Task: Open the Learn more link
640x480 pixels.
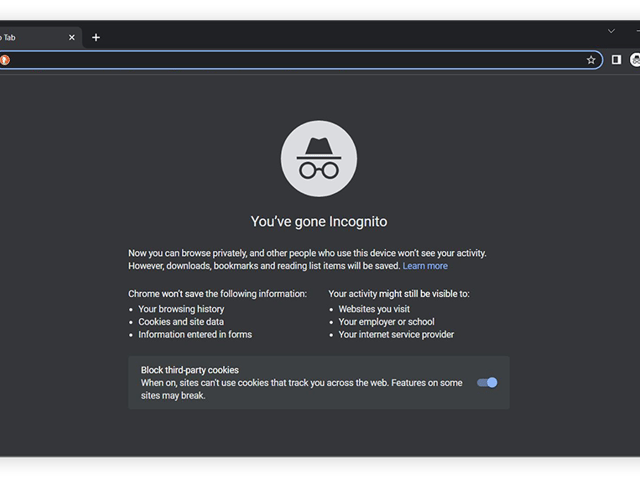Action: click(425, 266)
